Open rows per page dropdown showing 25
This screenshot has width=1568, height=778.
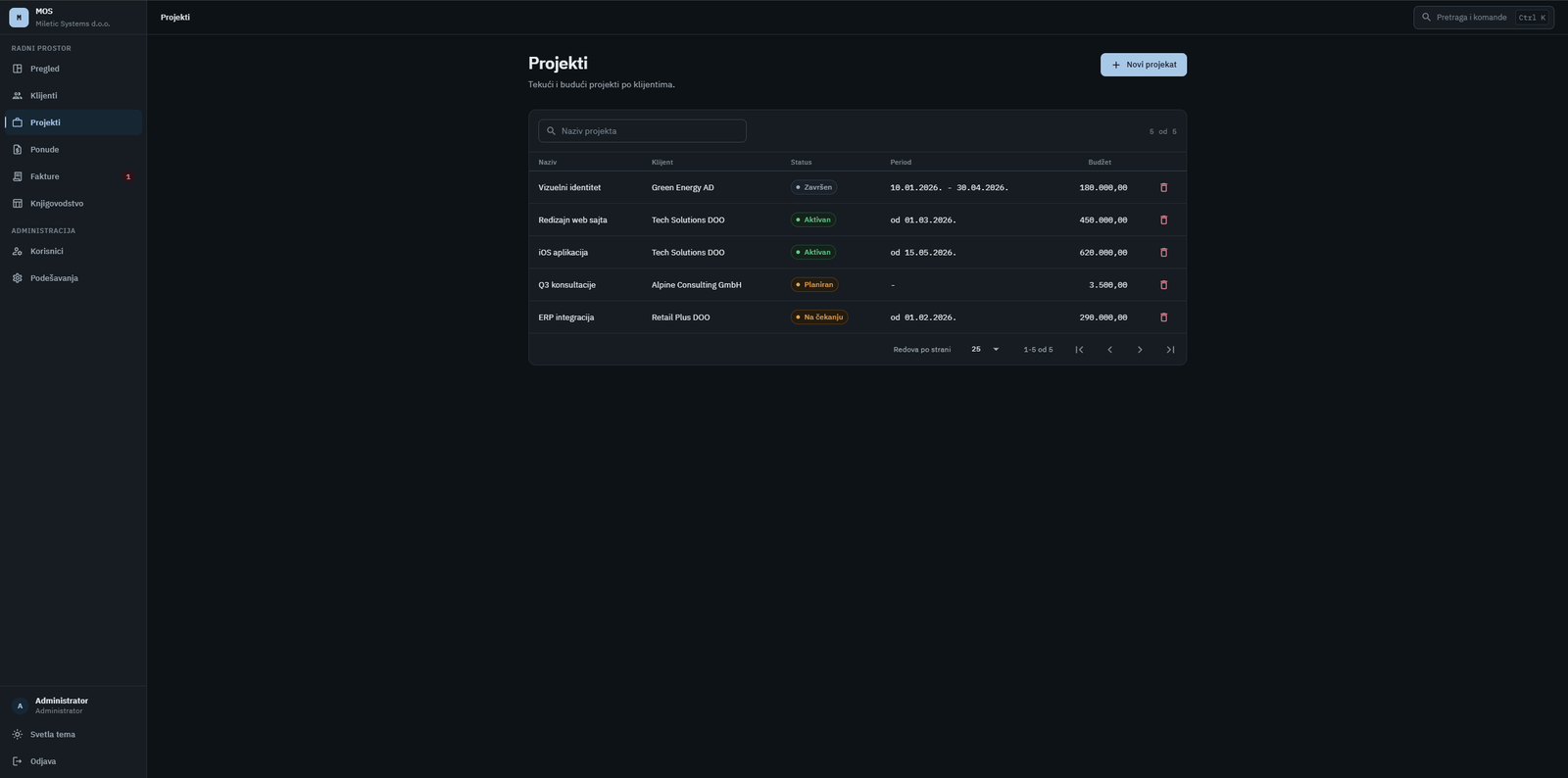coord(985,349)
